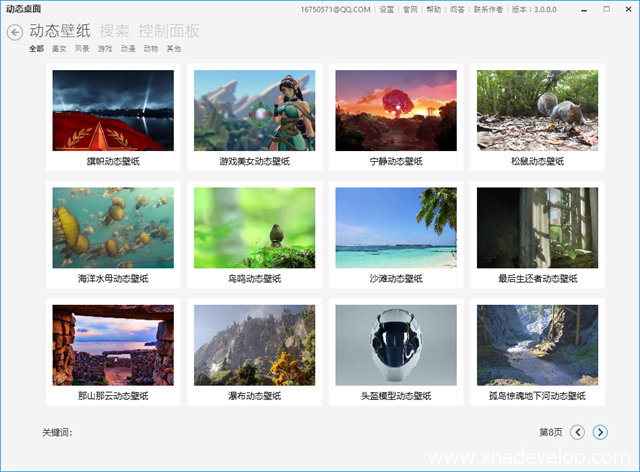Filter wallpapers by 美女 category
Image resolution: width=640 pixels, height=472 pixels.
pos(60,48)
